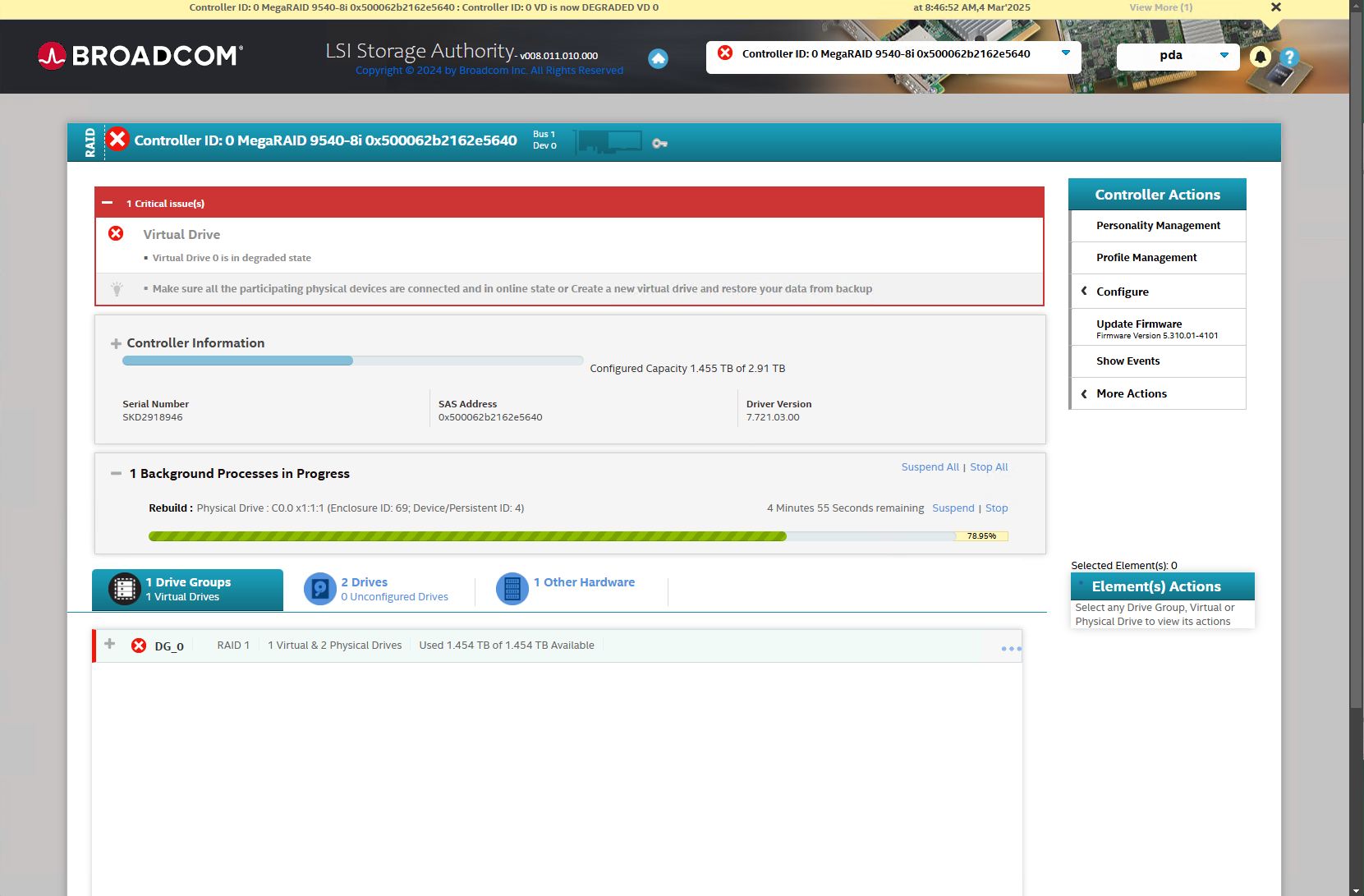
Task: Click the Drive Groups film-chip icon
Action: click(x=125, y=589)
